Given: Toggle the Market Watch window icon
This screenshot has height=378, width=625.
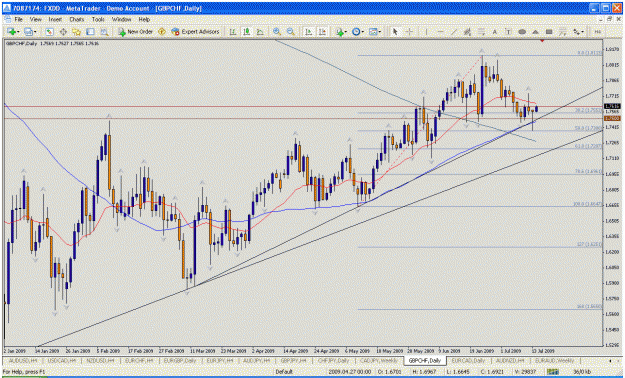Looking at the screenshot, I should coord(49,32).
